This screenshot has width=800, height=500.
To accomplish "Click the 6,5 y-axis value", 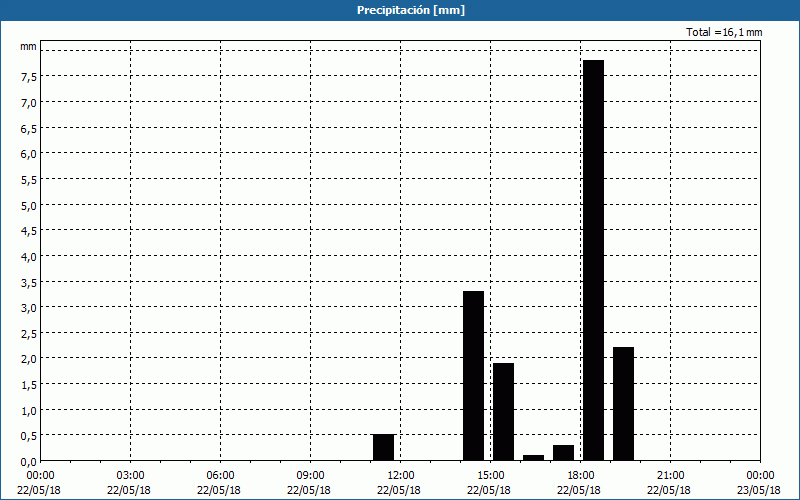I will click(x=29, y=128).
